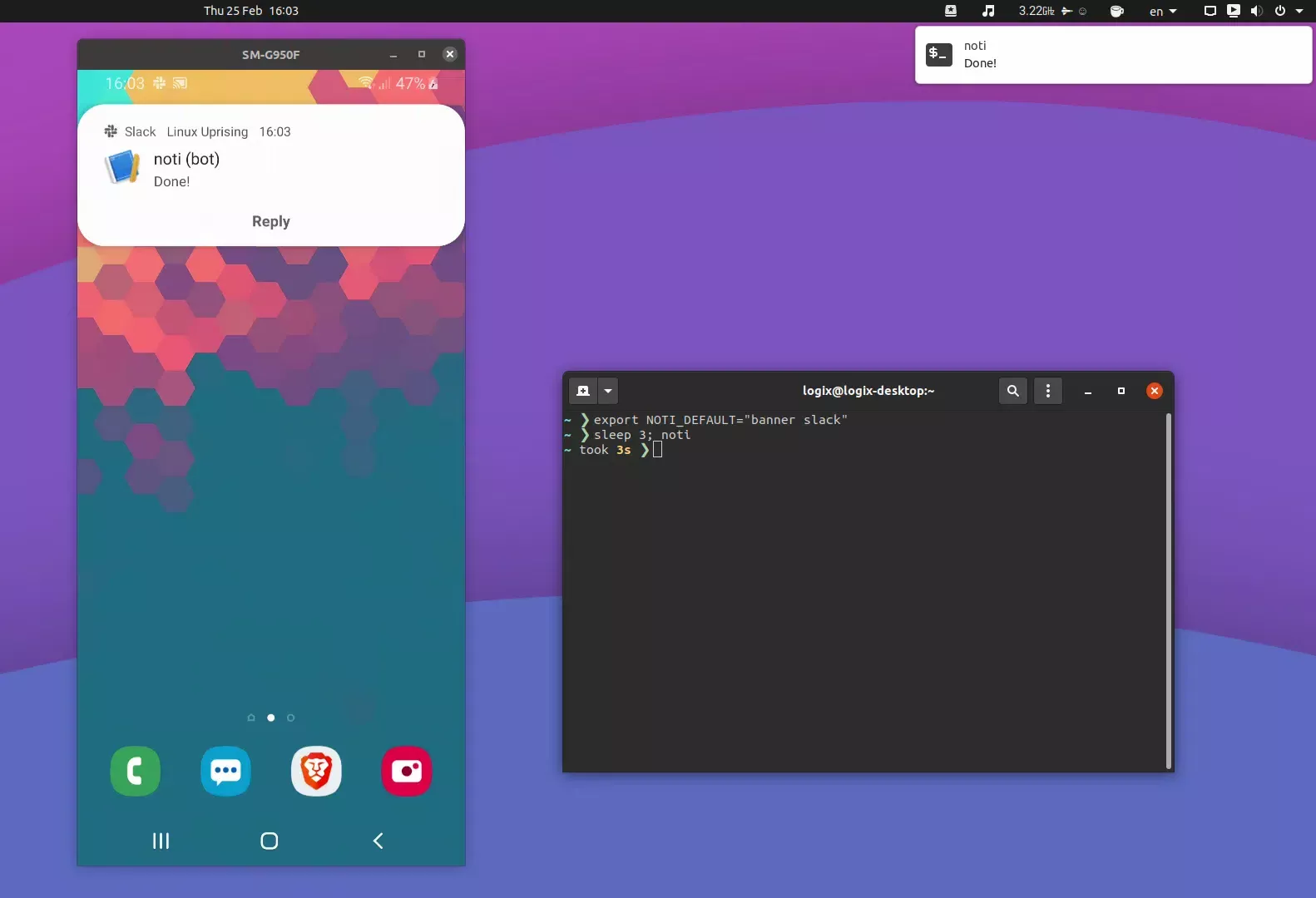Tap the Android recent apps button
1316x898 pixels.
[x=161, y=841]
